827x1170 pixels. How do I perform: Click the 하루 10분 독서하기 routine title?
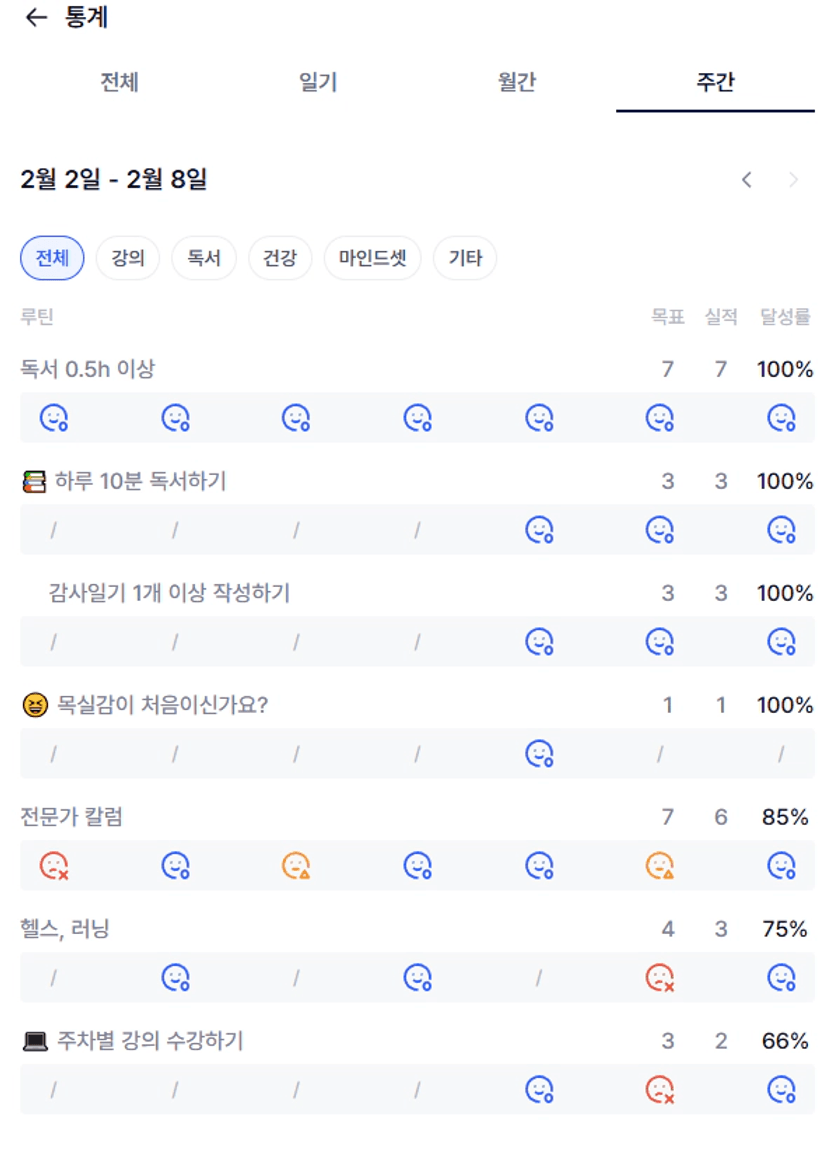(x=140, y=481)
